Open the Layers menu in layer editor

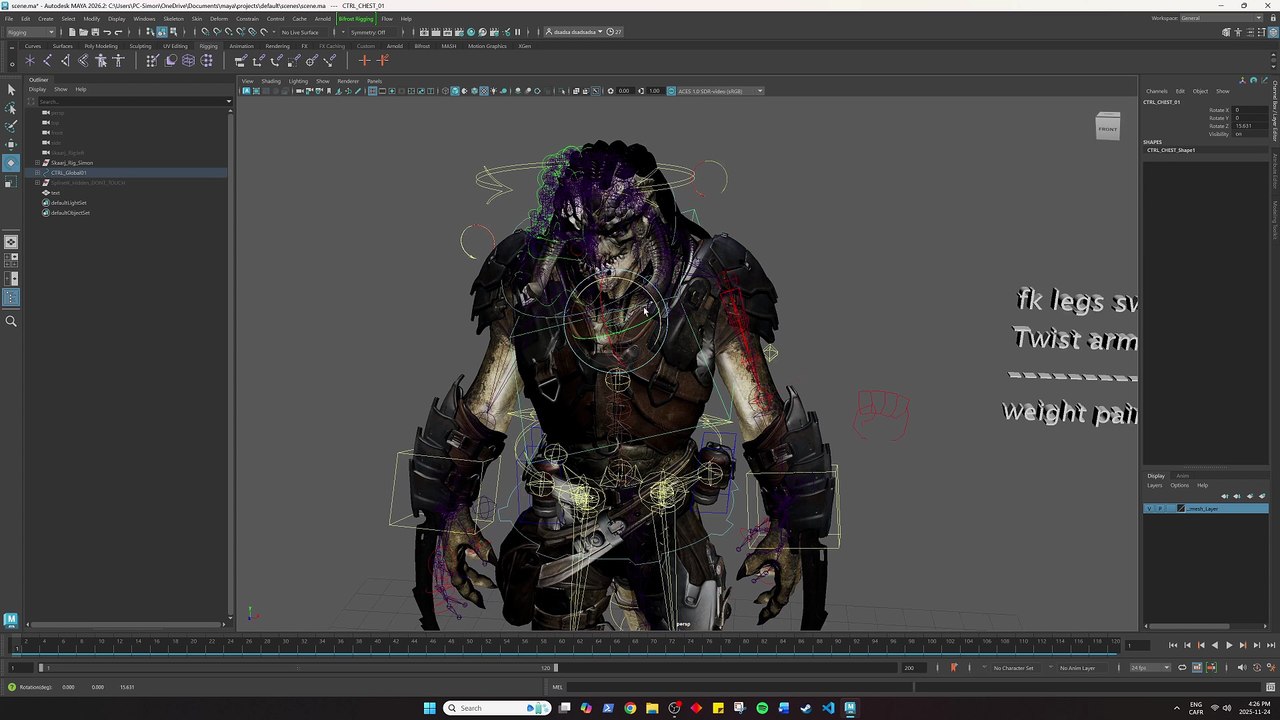(x=1155, y=486)
